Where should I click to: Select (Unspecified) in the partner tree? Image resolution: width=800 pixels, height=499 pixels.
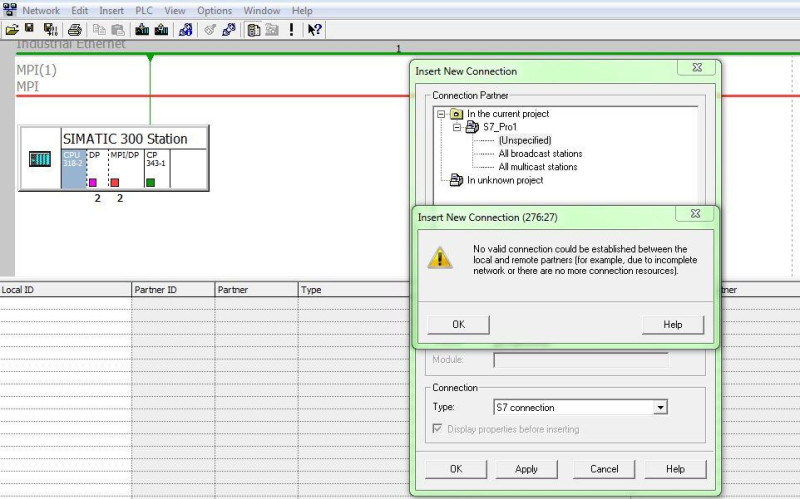(x=525, y=140)
